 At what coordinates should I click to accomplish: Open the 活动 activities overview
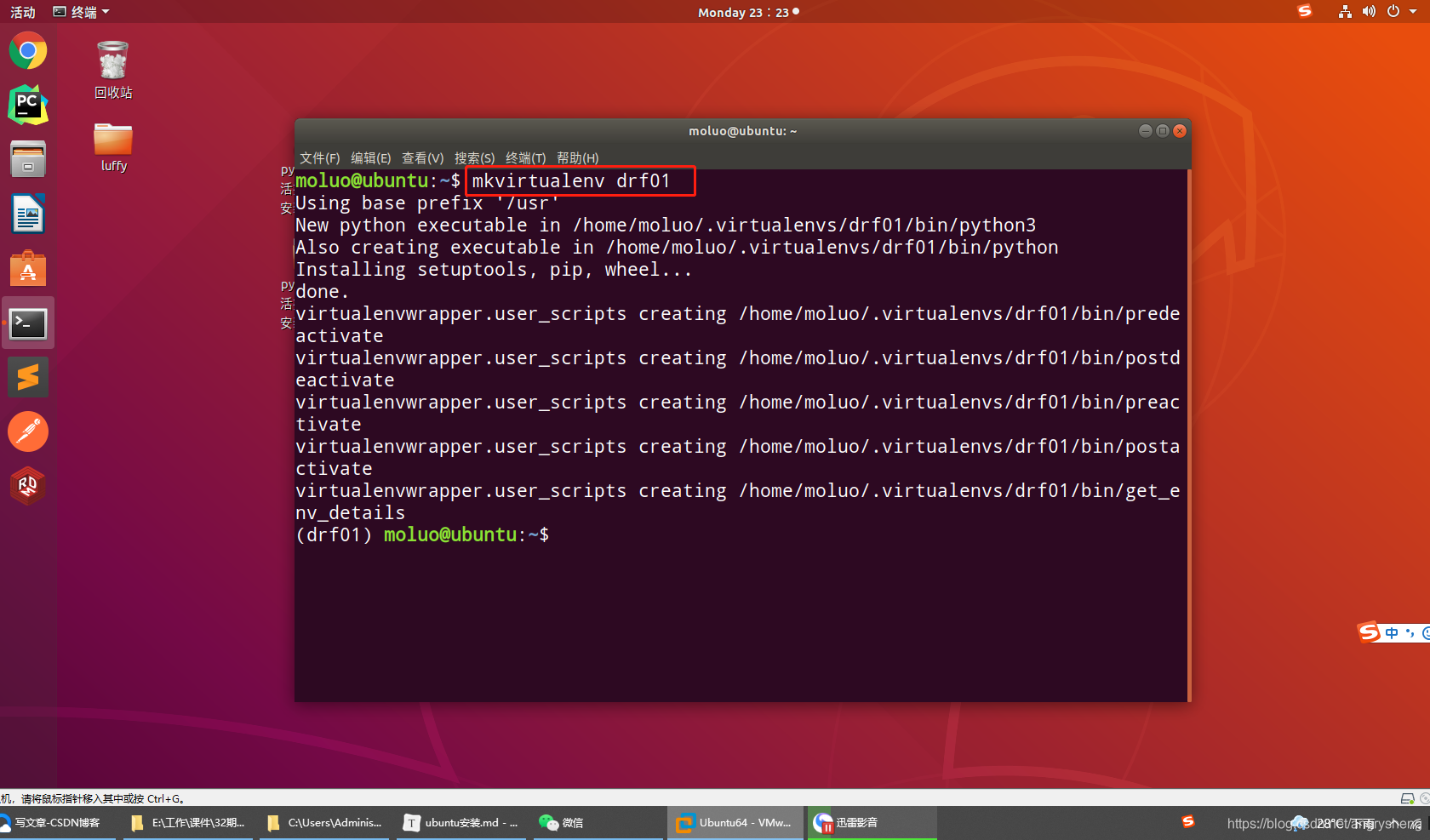23,12
